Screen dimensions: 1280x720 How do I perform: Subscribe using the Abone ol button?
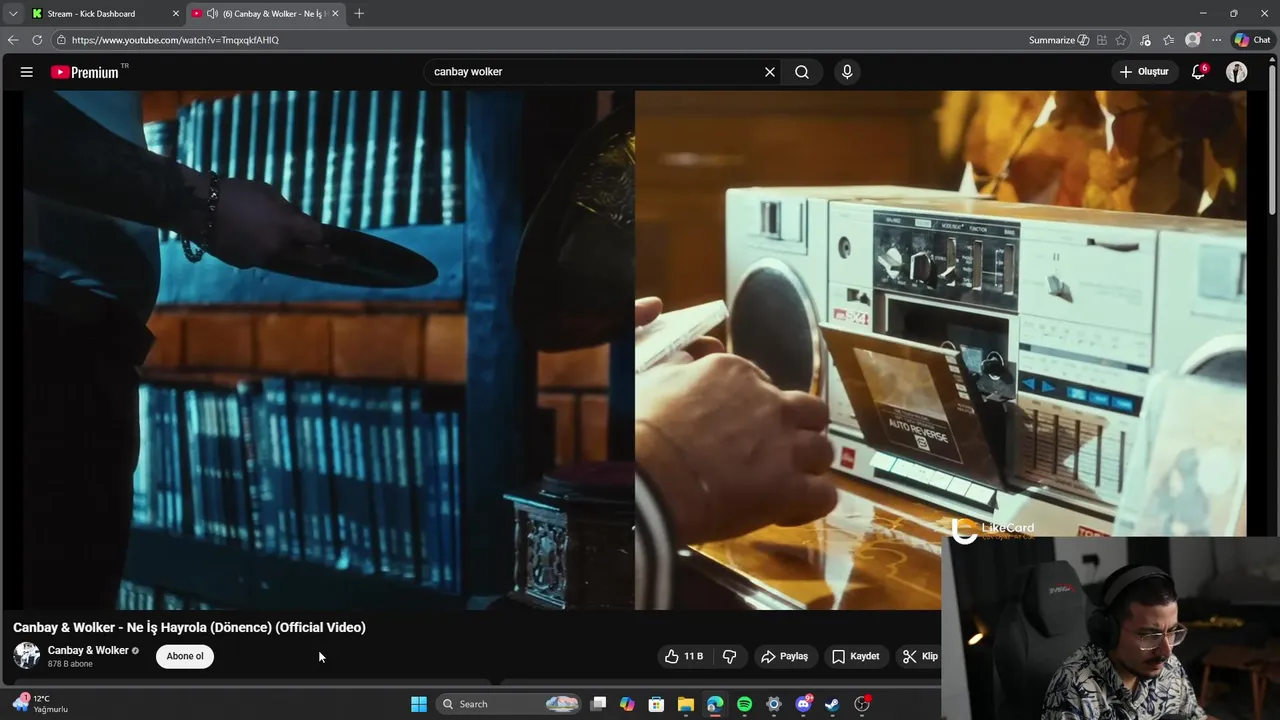pos(185,656)
